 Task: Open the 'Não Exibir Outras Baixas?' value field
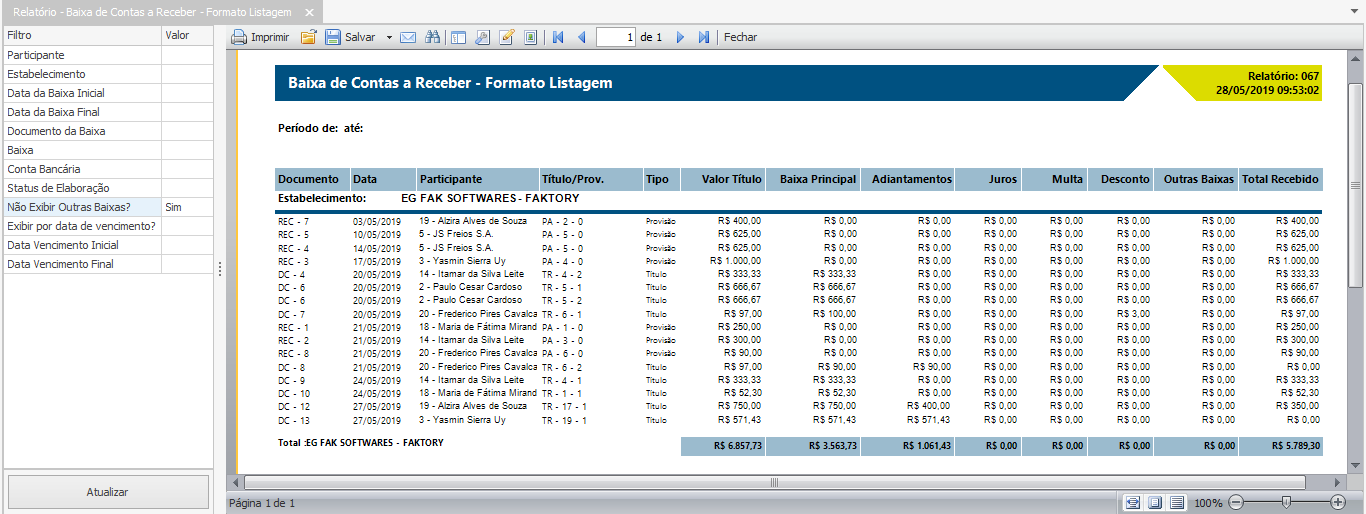click(x=187, y=207)
